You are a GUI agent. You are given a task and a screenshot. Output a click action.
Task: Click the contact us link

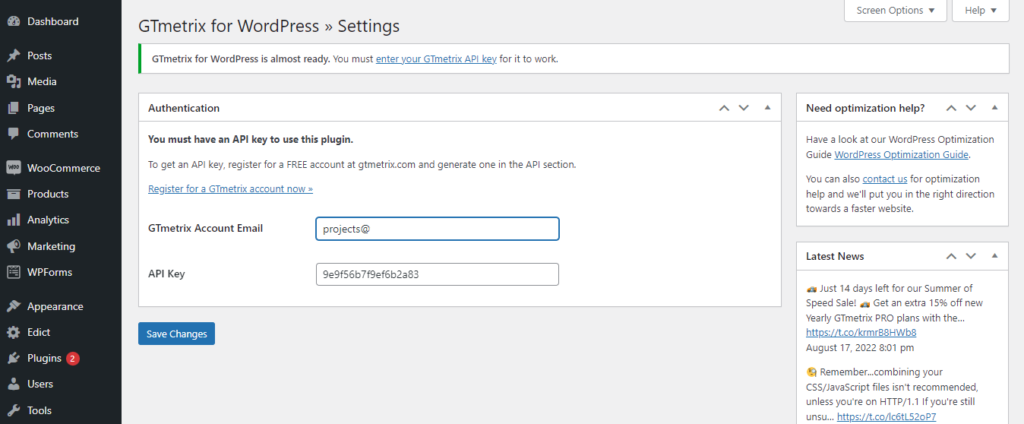click(885, 179)
